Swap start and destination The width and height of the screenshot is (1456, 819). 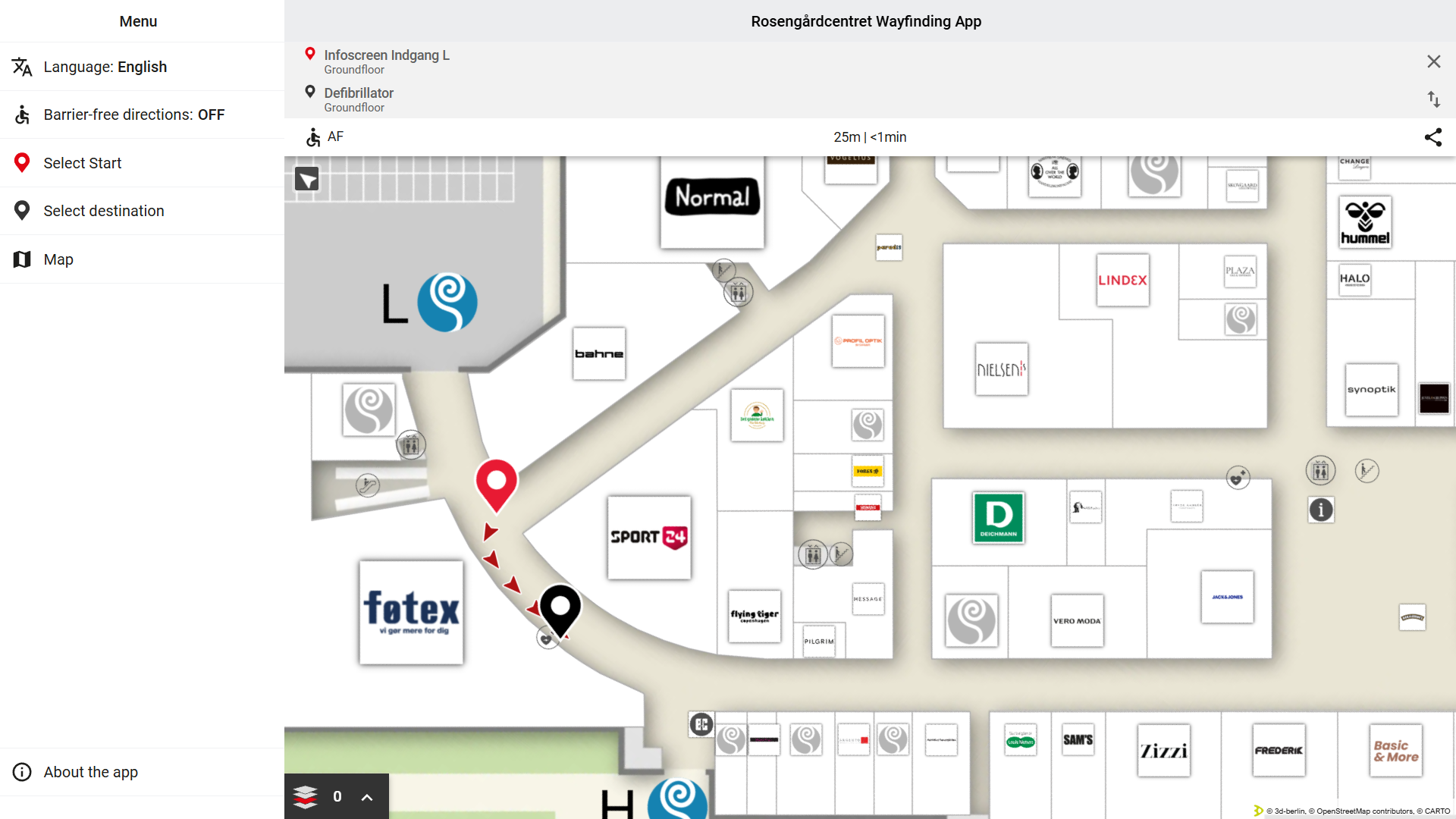tap(1433, 99)
